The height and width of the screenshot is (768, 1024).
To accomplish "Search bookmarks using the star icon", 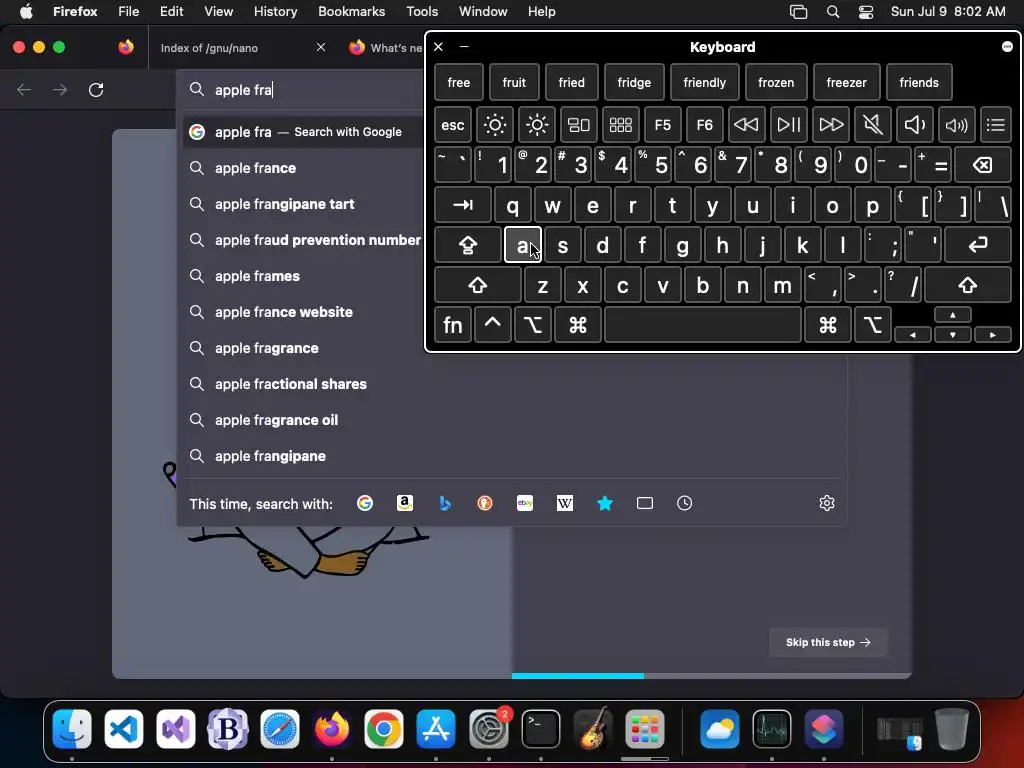I will pyautogui.click(x=605, y=503).
